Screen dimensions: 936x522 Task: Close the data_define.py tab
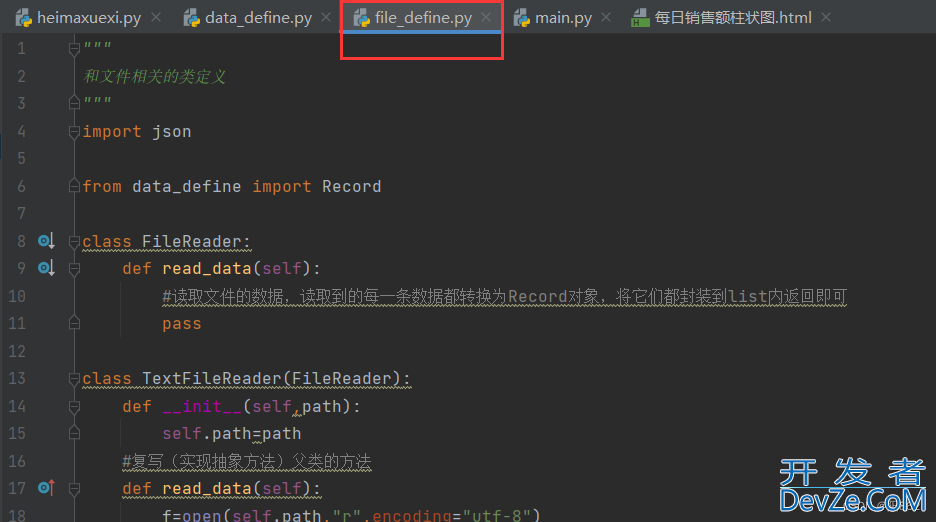pyautogui.click(x=326, y=17)
